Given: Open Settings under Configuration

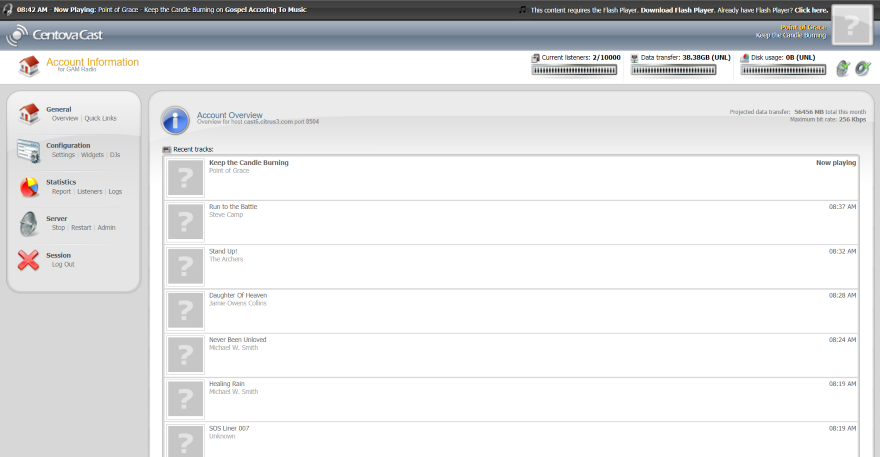Looking at the screenshot, I should pos(63,155).
